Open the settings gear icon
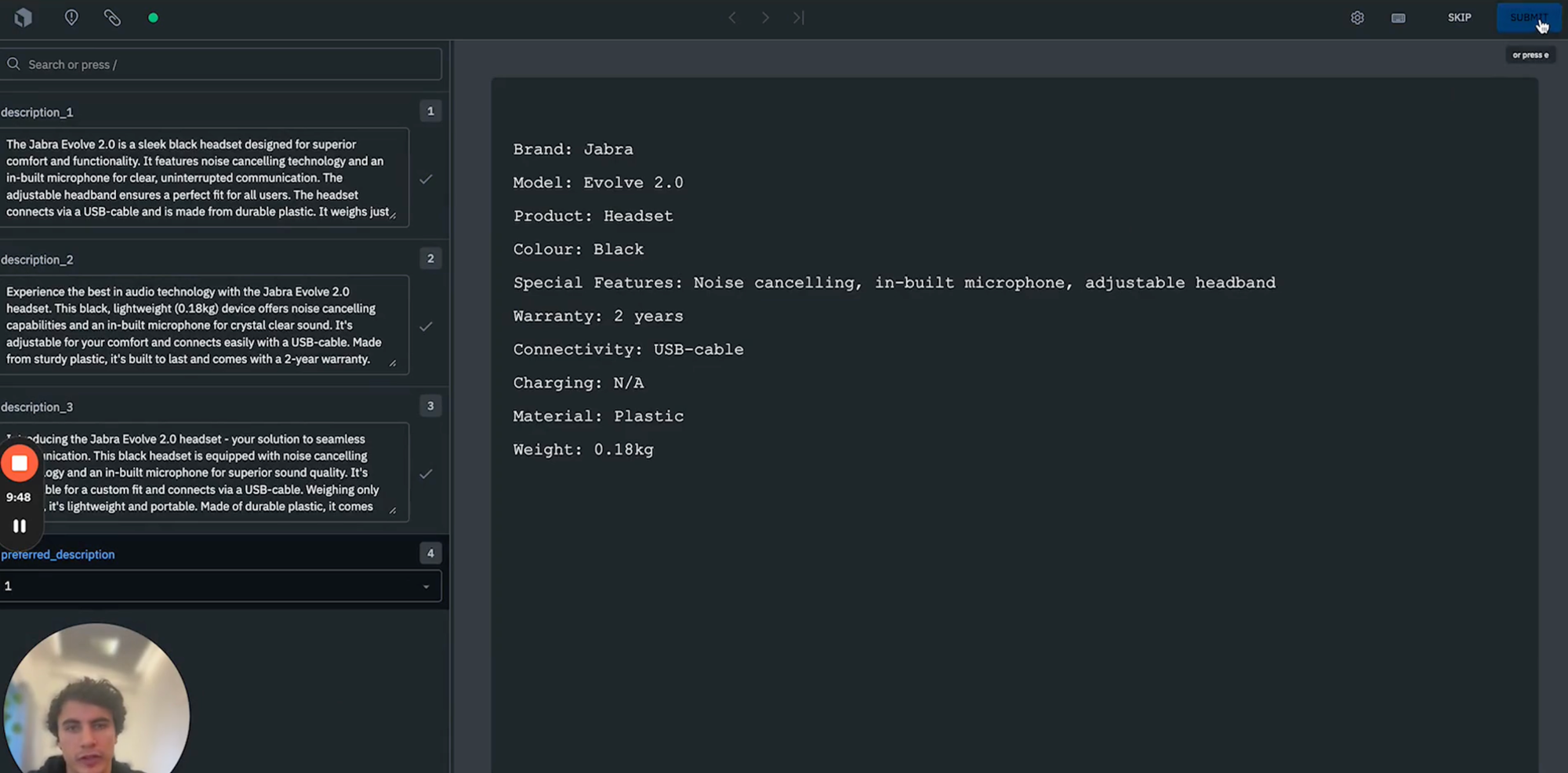Image resolution: width=1568 pixels, height=773 pixels. click(1357, 17)
